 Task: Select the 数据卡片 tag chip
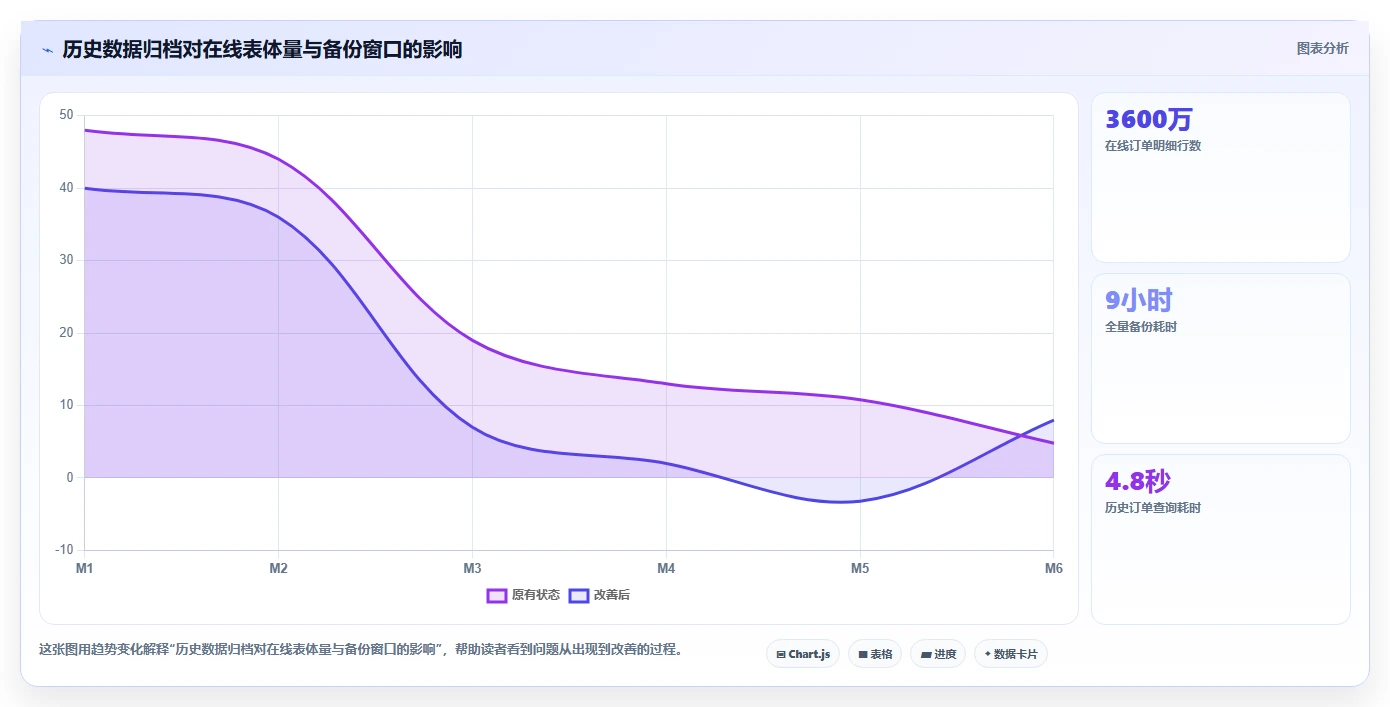pos(1011,654)
